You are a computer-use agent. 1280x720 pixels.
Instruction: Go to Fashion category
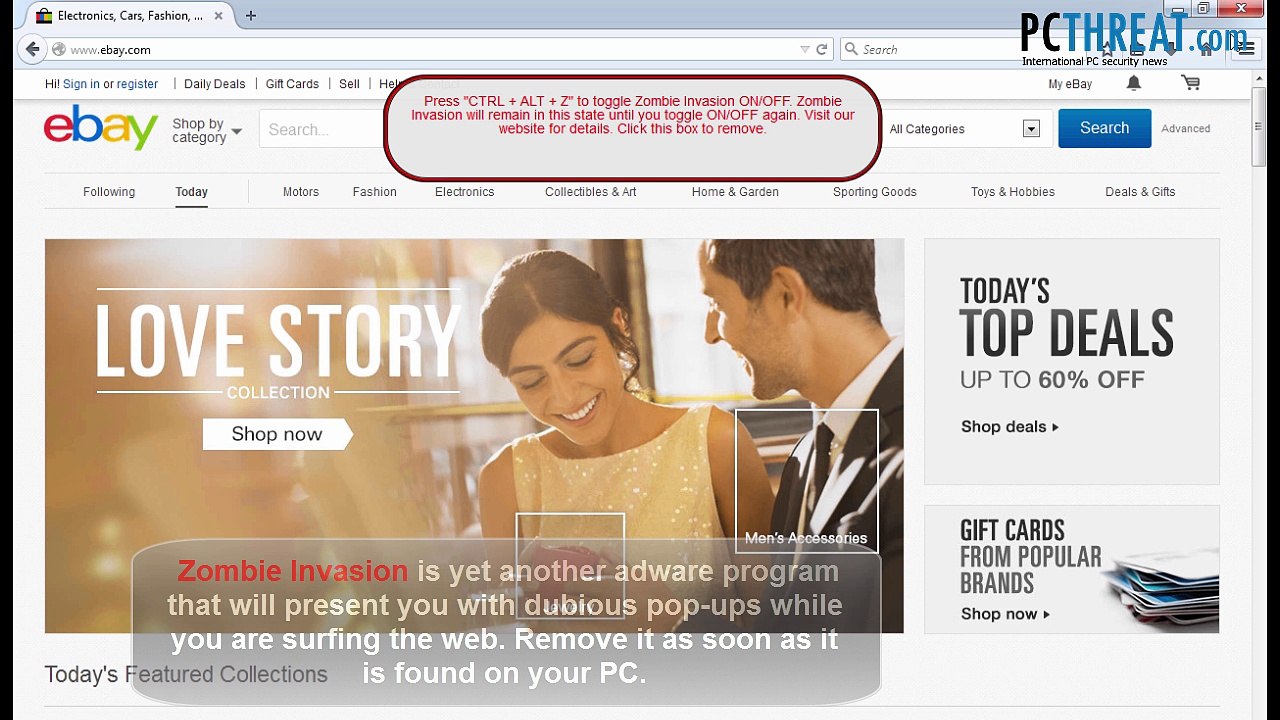[x=375, y=192]
